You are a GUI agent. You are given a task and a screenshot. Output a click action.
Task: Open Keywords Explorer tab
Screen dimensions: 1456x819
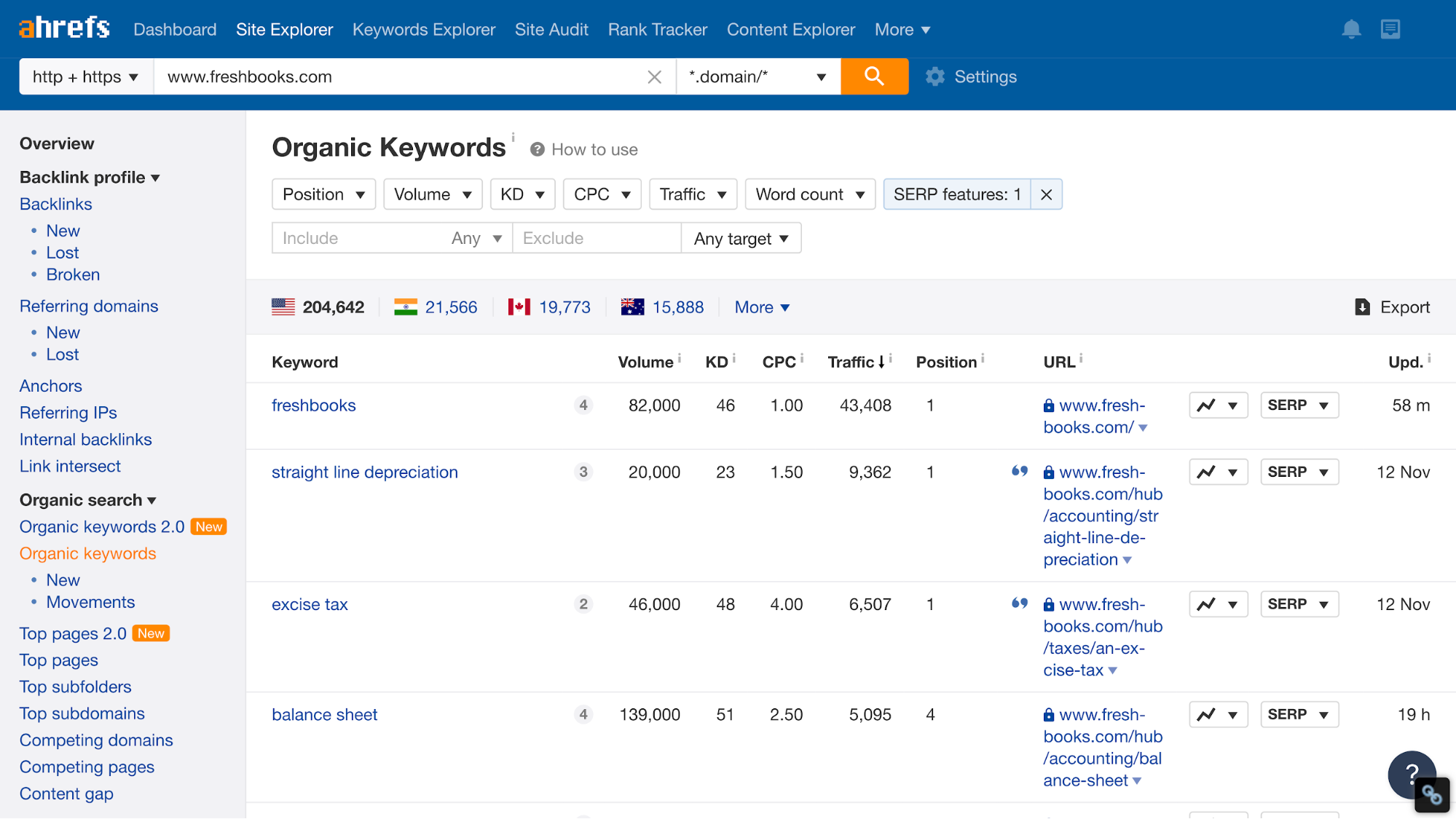tap(424, 29)
